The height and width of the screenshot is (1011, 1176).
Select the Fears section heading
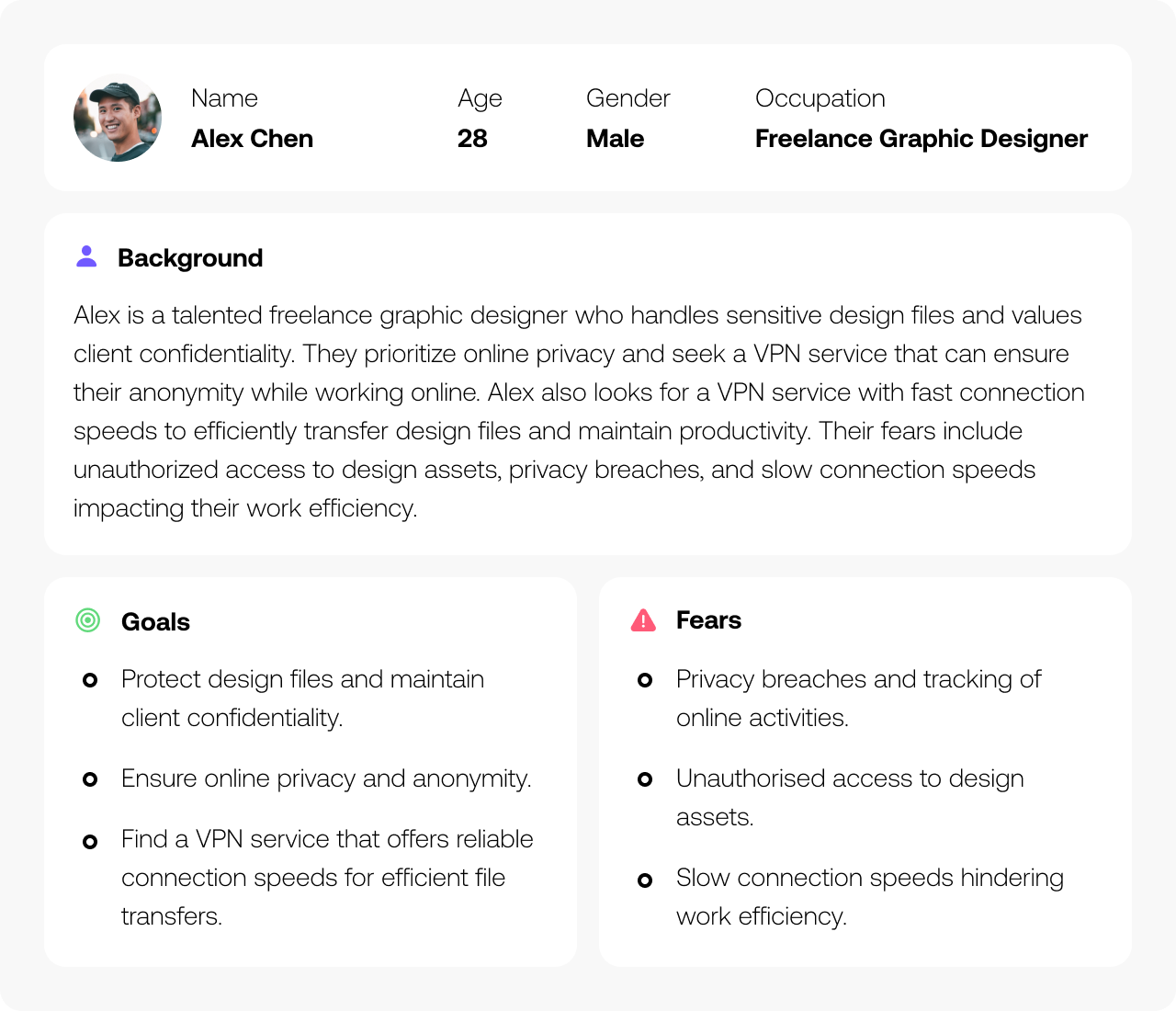(708, 620)
